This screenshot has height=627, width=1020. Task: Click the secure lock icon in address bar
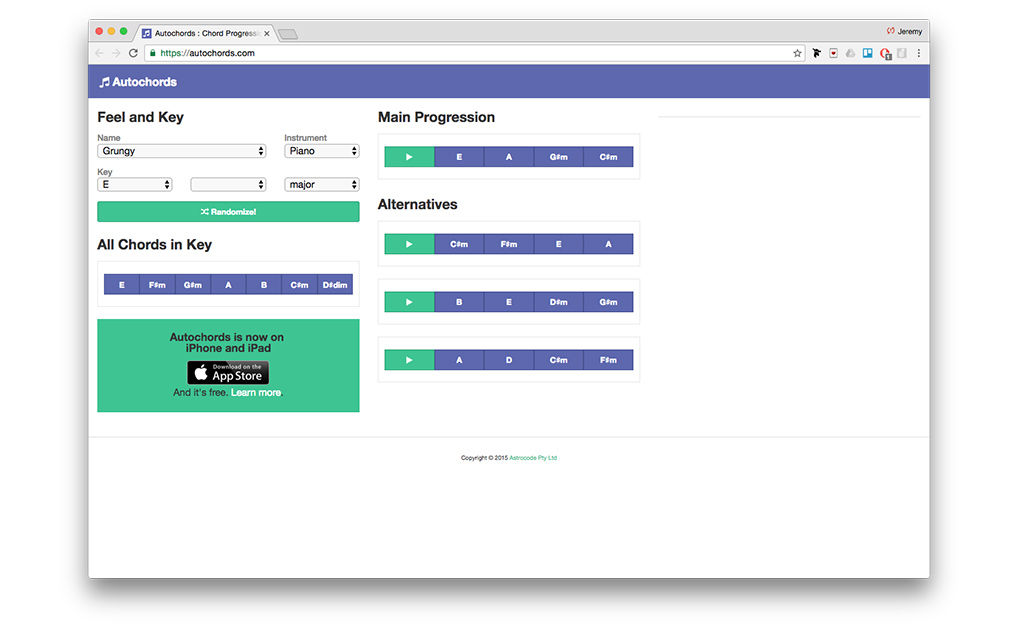coord(153,53)
